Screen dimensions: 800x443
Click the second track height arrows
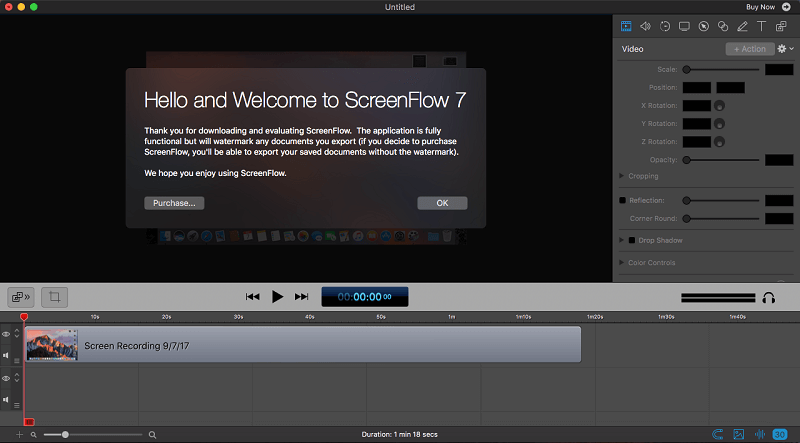pyautogui.click(x=17, y=378)
